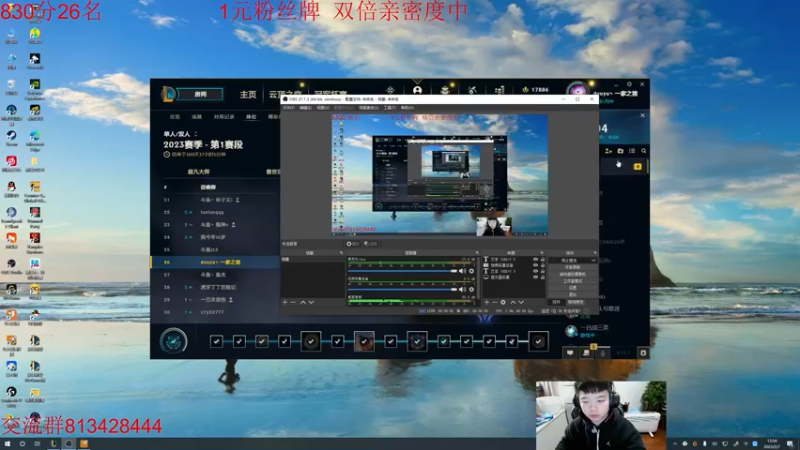Move source down with the sources arrow
The image size is (800, 450).
pos(521,303)
